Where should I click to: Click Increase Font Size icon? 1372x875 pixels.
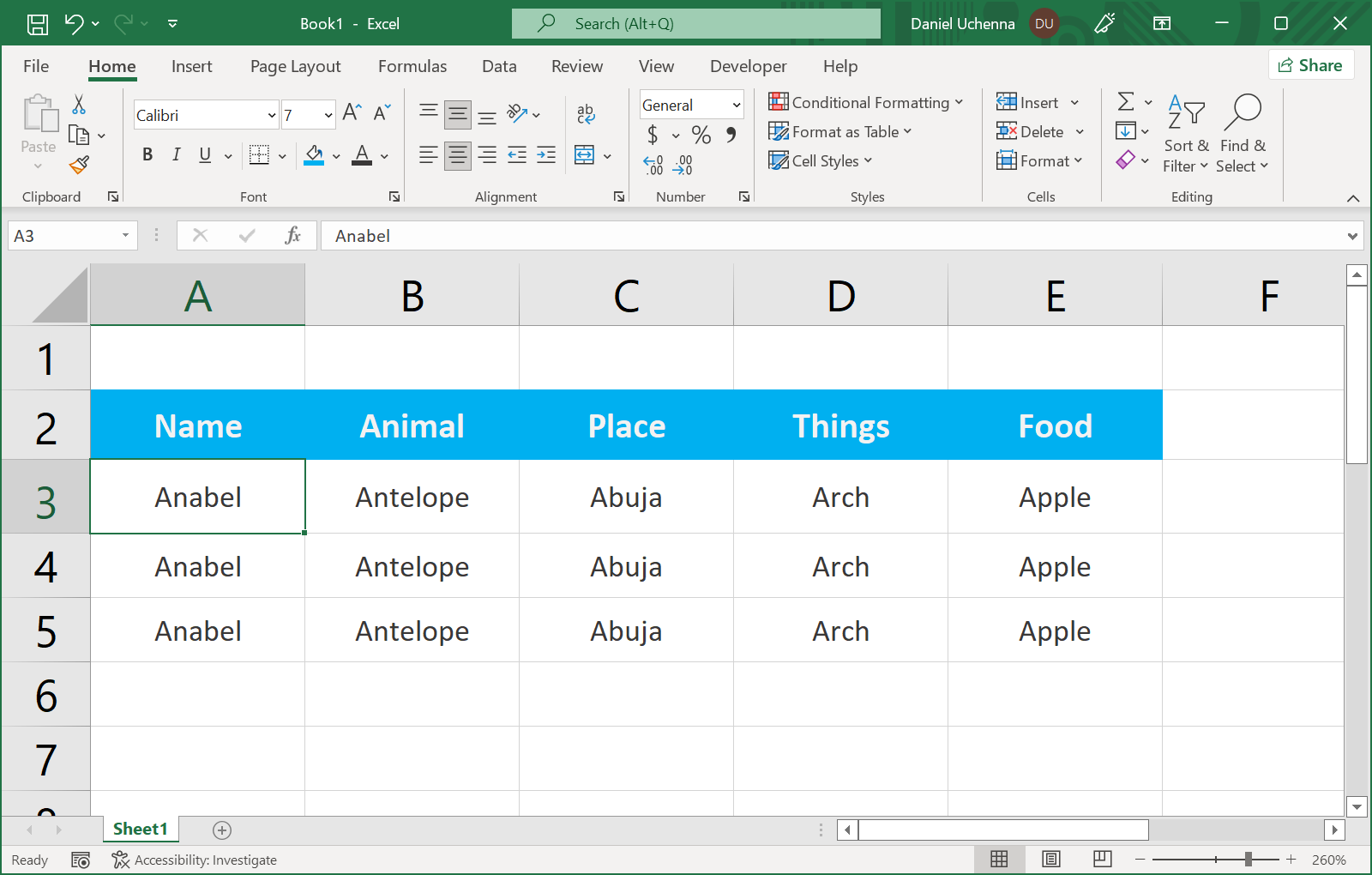(x=352, y=112)
